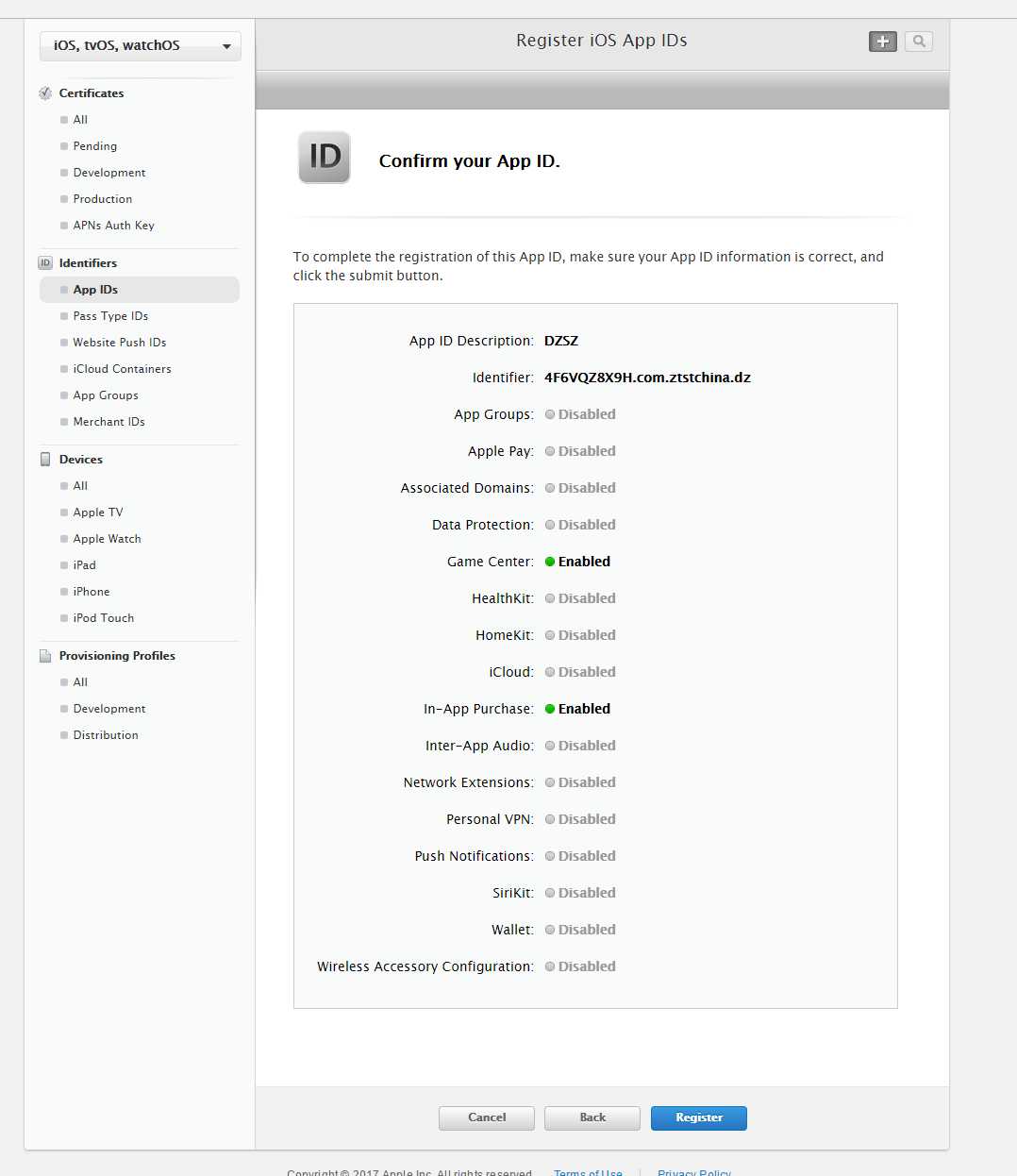This screenshot has height=1176, width=1017.
Task: Click the green In-App Purchase status dot
Action: click(x=550, y=709)
